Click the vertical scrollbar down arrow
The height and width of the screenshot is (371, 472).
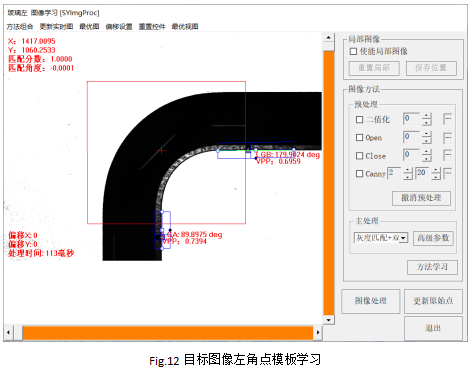[x=329, y=320]
